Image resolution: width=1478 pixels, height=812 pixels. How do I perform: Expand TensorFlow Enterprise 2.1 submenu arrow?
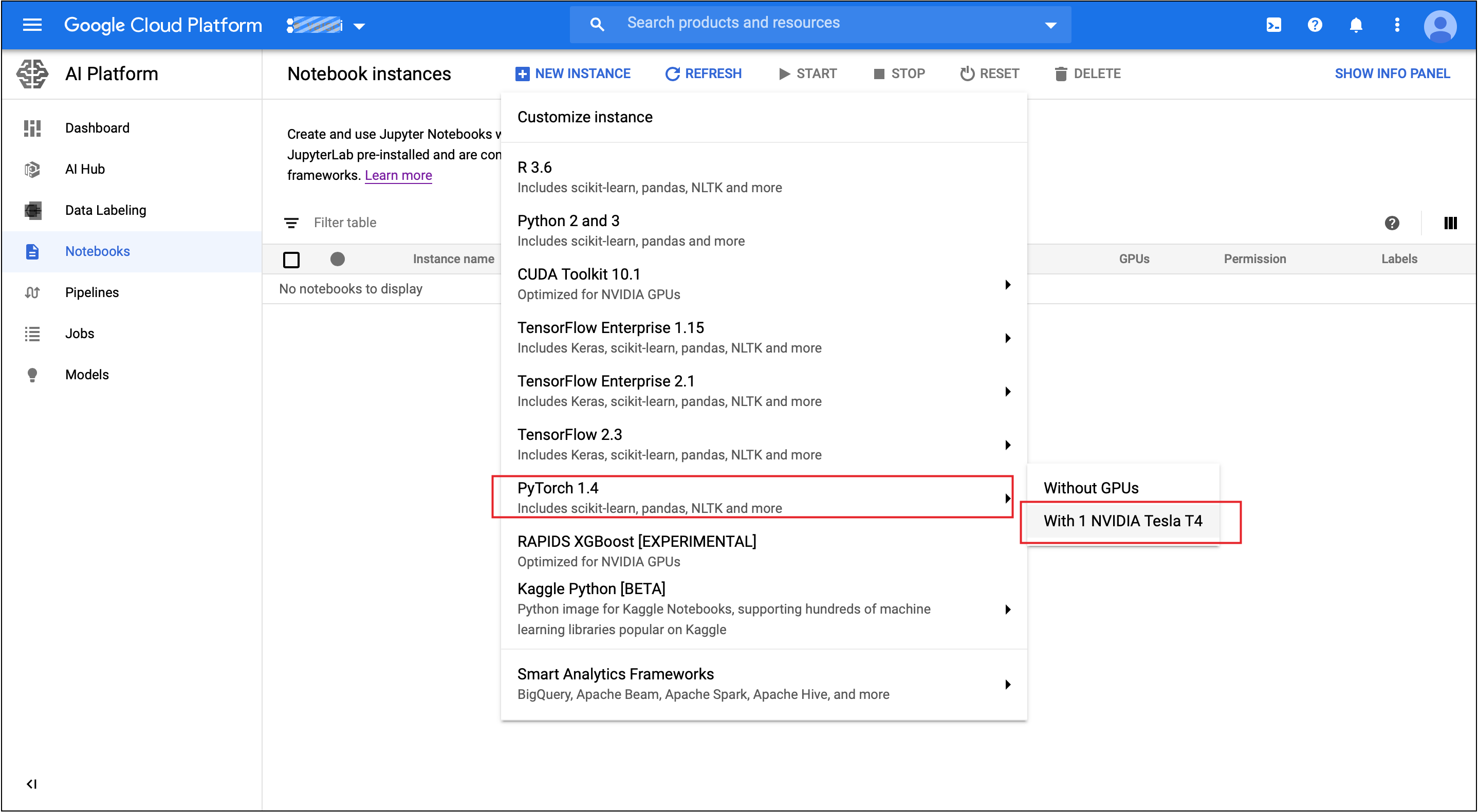click(1008, 392)
